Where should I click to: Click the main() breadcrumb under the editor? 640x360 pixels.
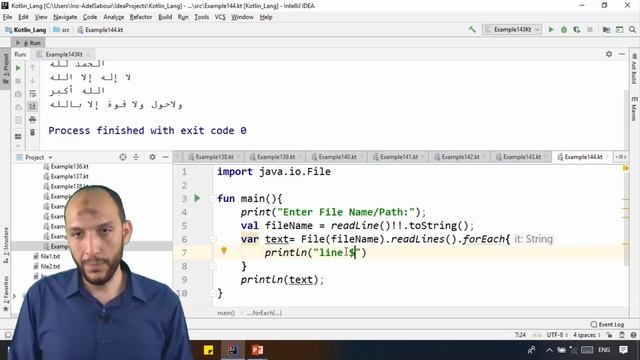tap(226, 313)
